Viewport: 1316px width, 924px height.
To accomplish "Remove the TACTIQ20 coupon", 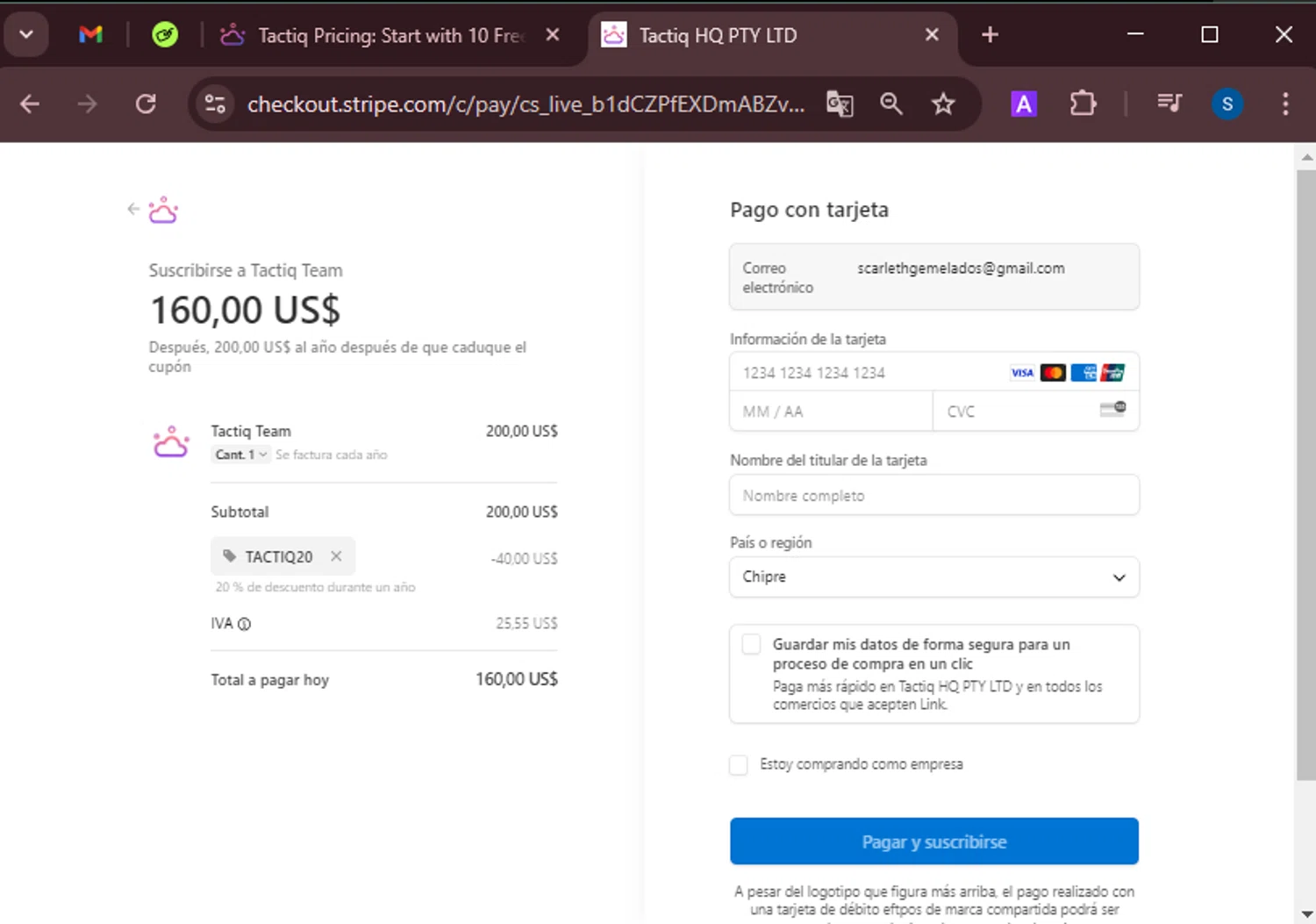I will (336, 556).
